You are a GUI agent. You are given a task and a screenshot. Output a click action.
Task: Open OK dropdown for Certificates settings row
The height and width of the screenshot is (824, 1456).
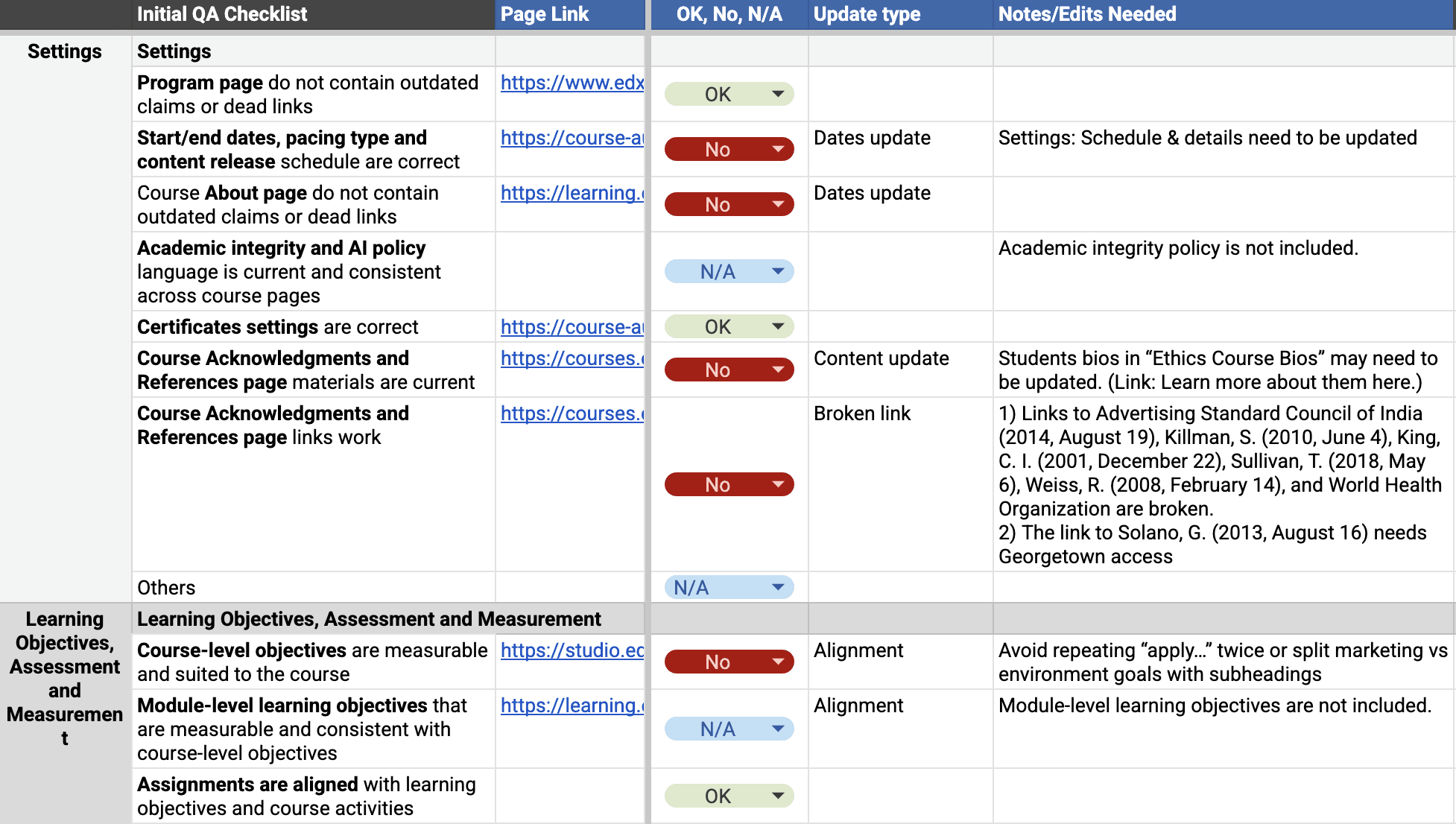pyautogui.click(x=777, y=327)
